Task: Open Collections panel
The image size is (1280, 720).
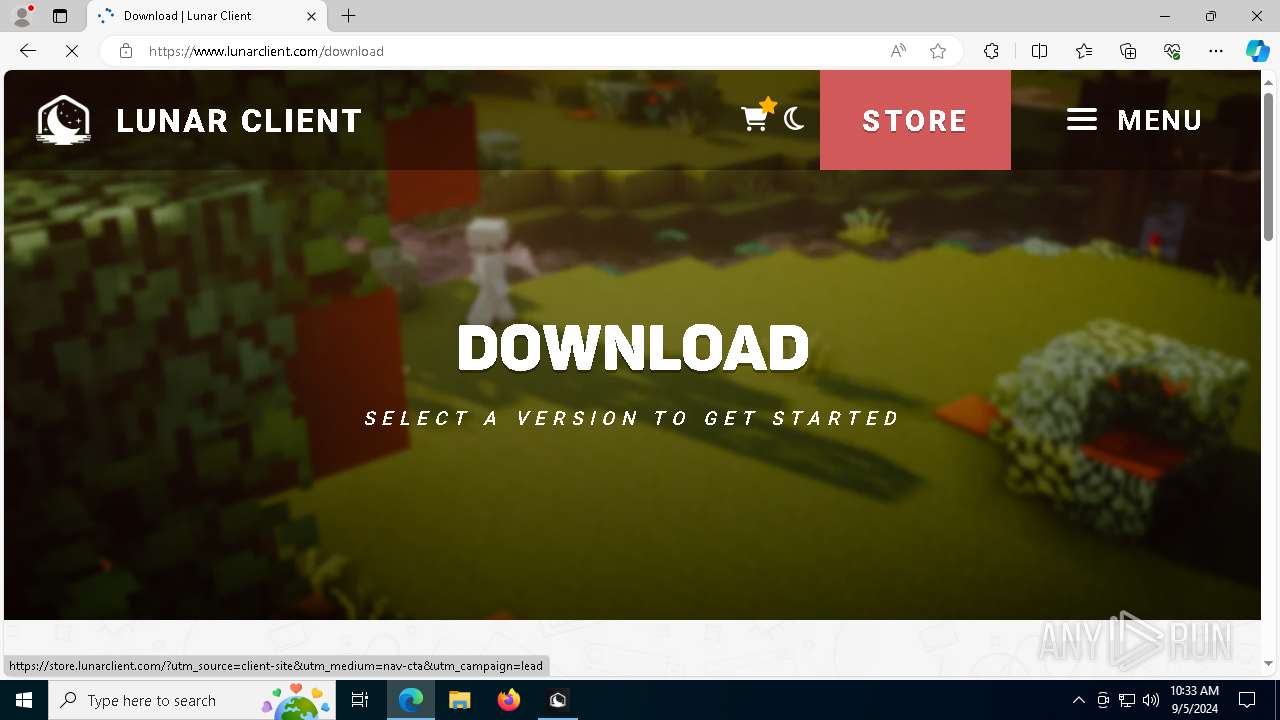Action: 1128,51
